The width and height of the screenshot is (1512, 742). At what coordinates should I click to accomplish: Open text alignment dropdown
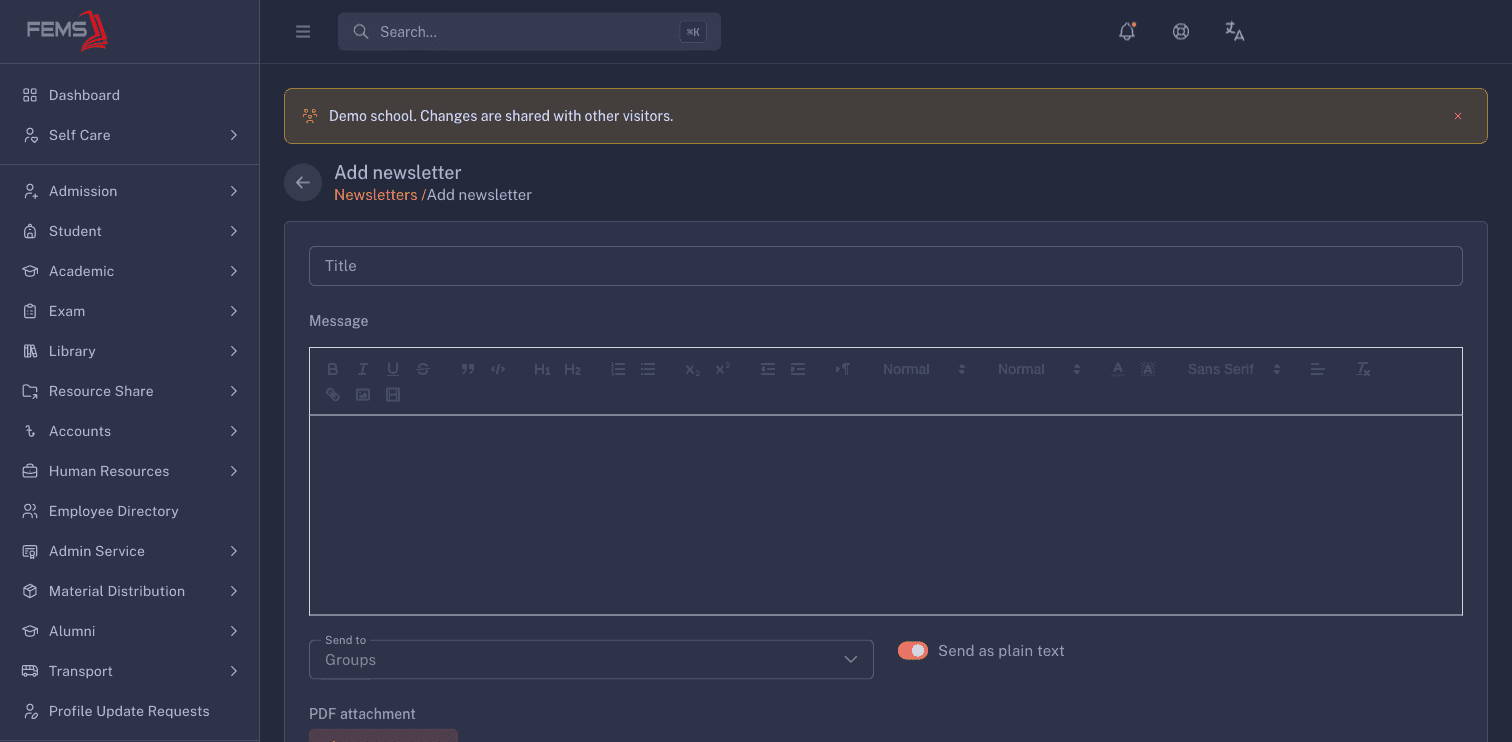1318,369
